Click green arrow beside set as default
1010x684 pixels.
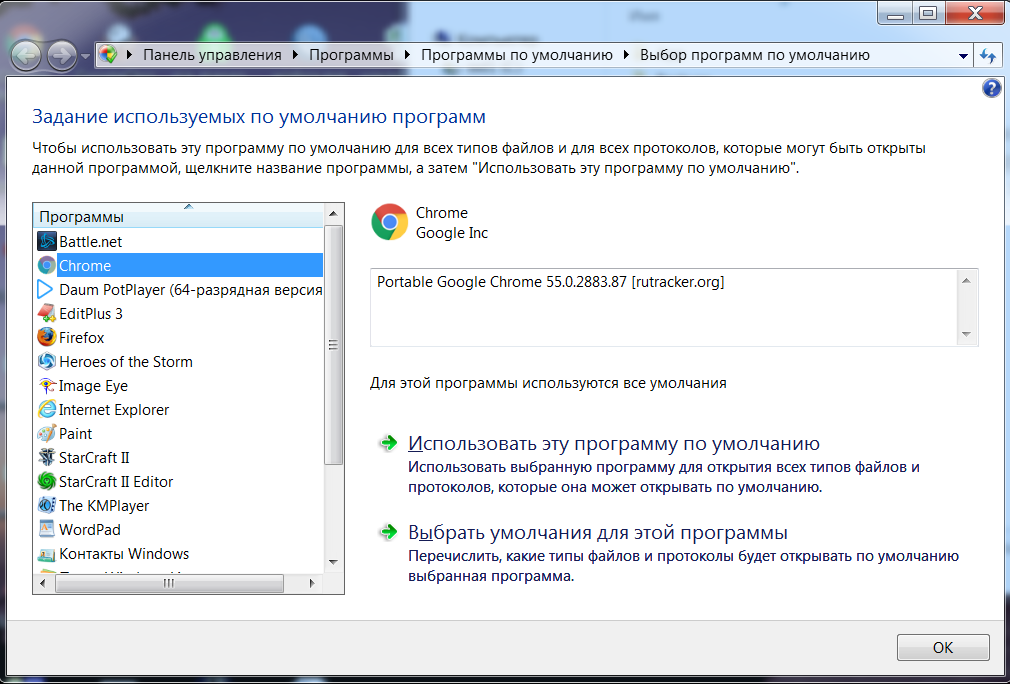point(388,442)
